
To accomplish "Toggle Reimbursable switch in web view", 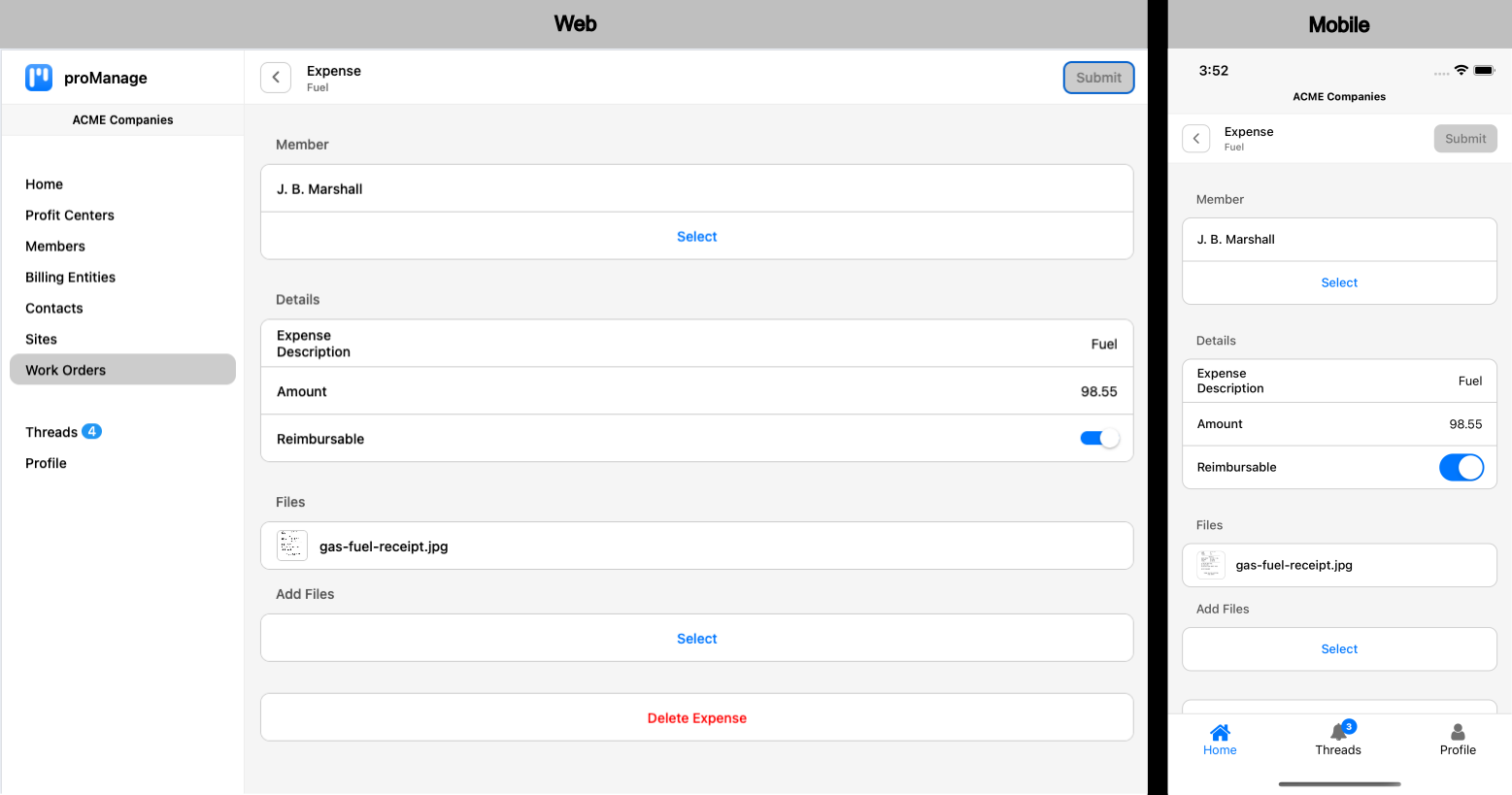I will click(x=1099, y=439).
